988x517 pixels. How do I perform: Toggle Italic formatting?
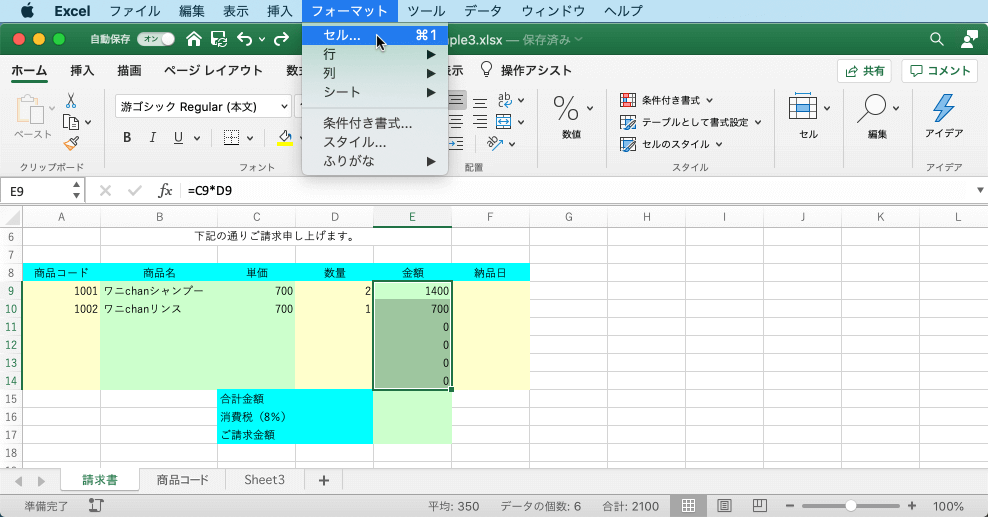[x=152, y=137]
